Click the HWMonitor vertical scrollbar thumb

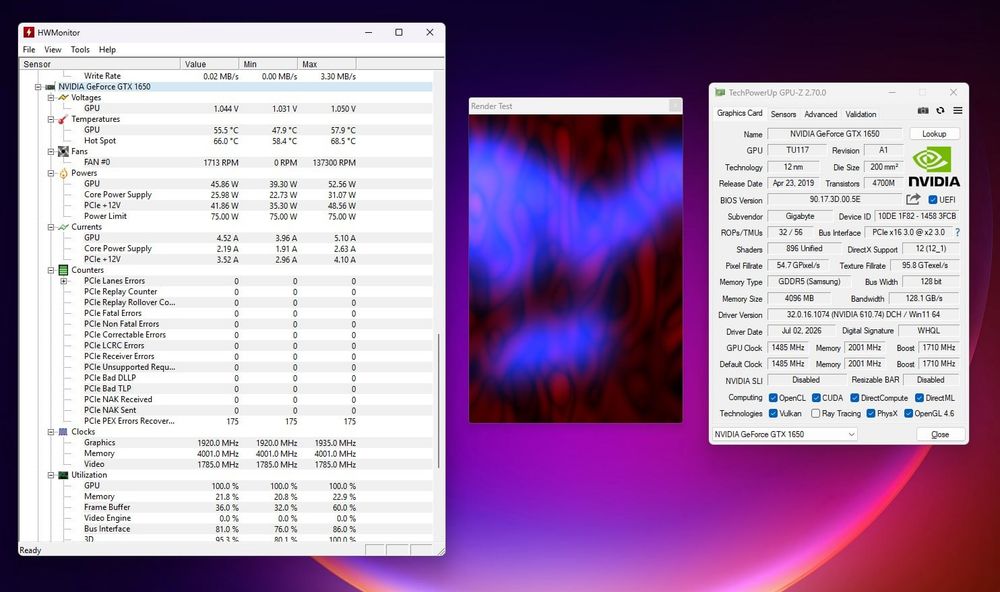click(439, 401)
